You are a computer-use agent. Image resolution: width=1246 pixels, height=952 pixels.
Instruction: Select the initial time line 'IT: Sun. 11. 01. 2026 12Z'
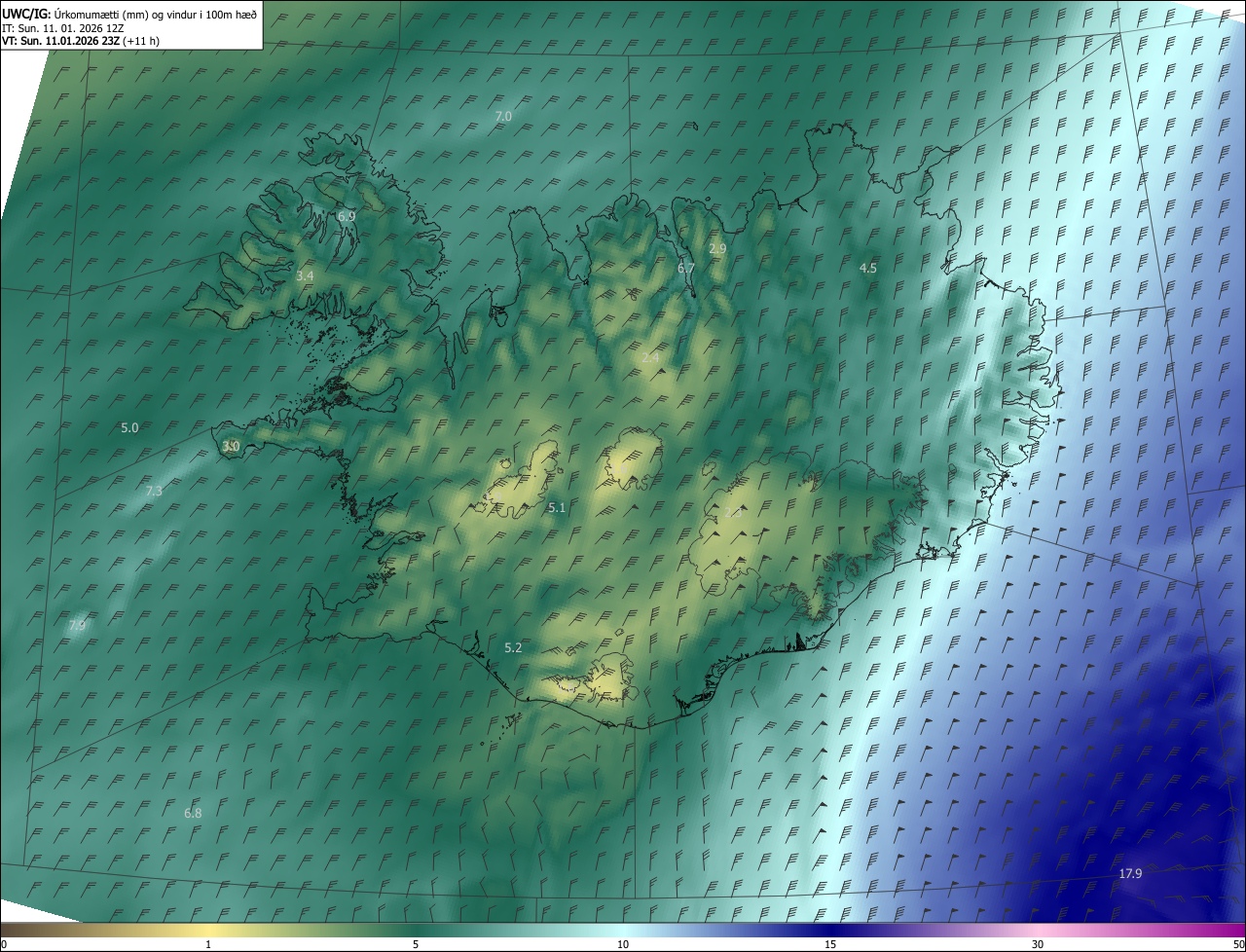click(x=63, y=28)
